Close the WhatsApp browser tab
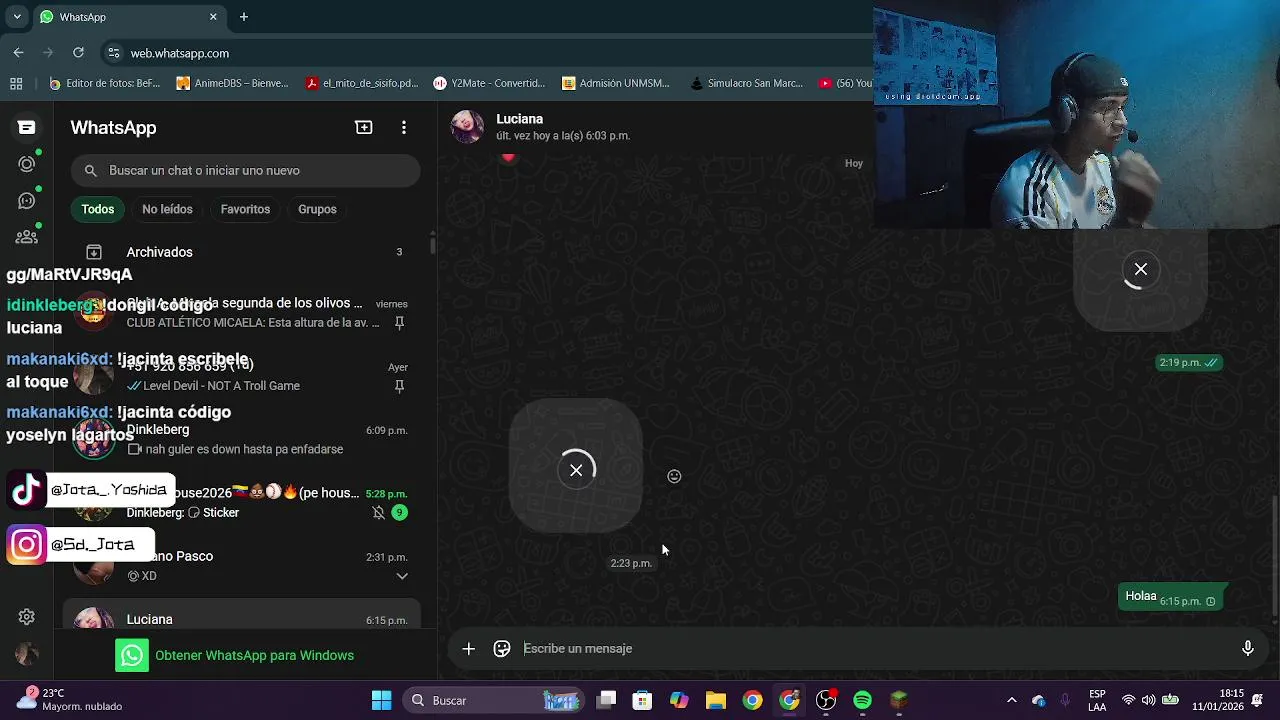Screen dimensions: 1280x720 click(x=213, y=17)
